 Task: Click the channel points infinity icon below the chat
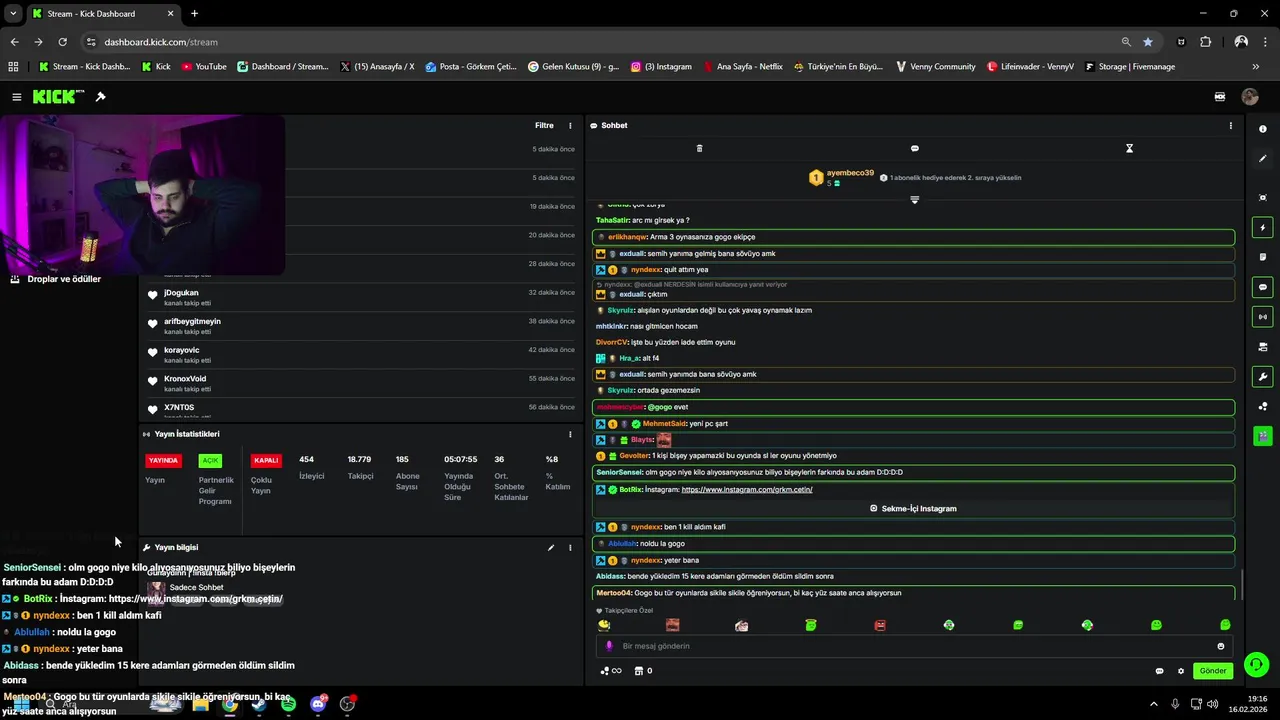(611, 671)
